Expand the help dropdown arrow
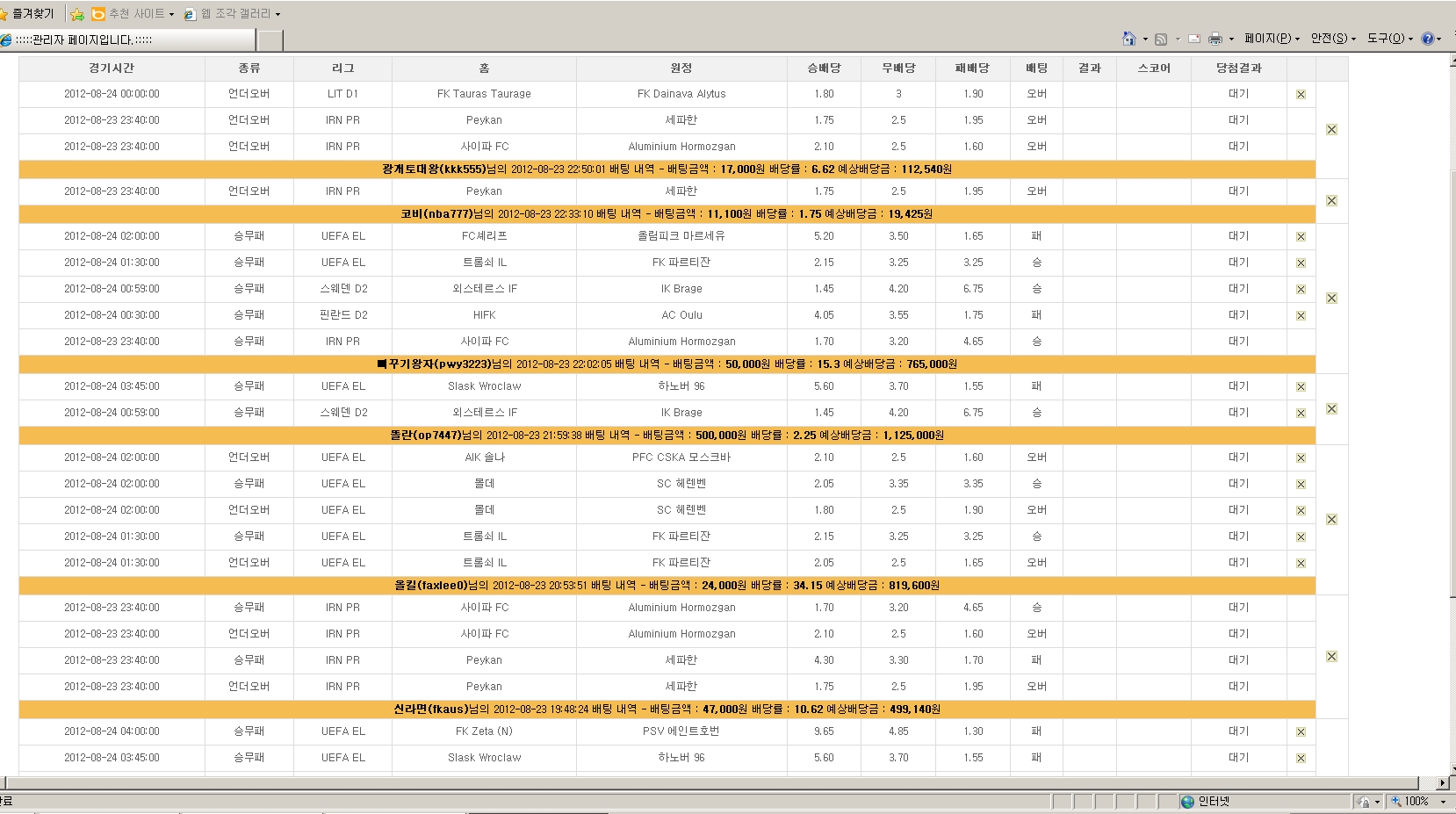This screenshot has height=814, width=1456. click(x=1439, y=39)
